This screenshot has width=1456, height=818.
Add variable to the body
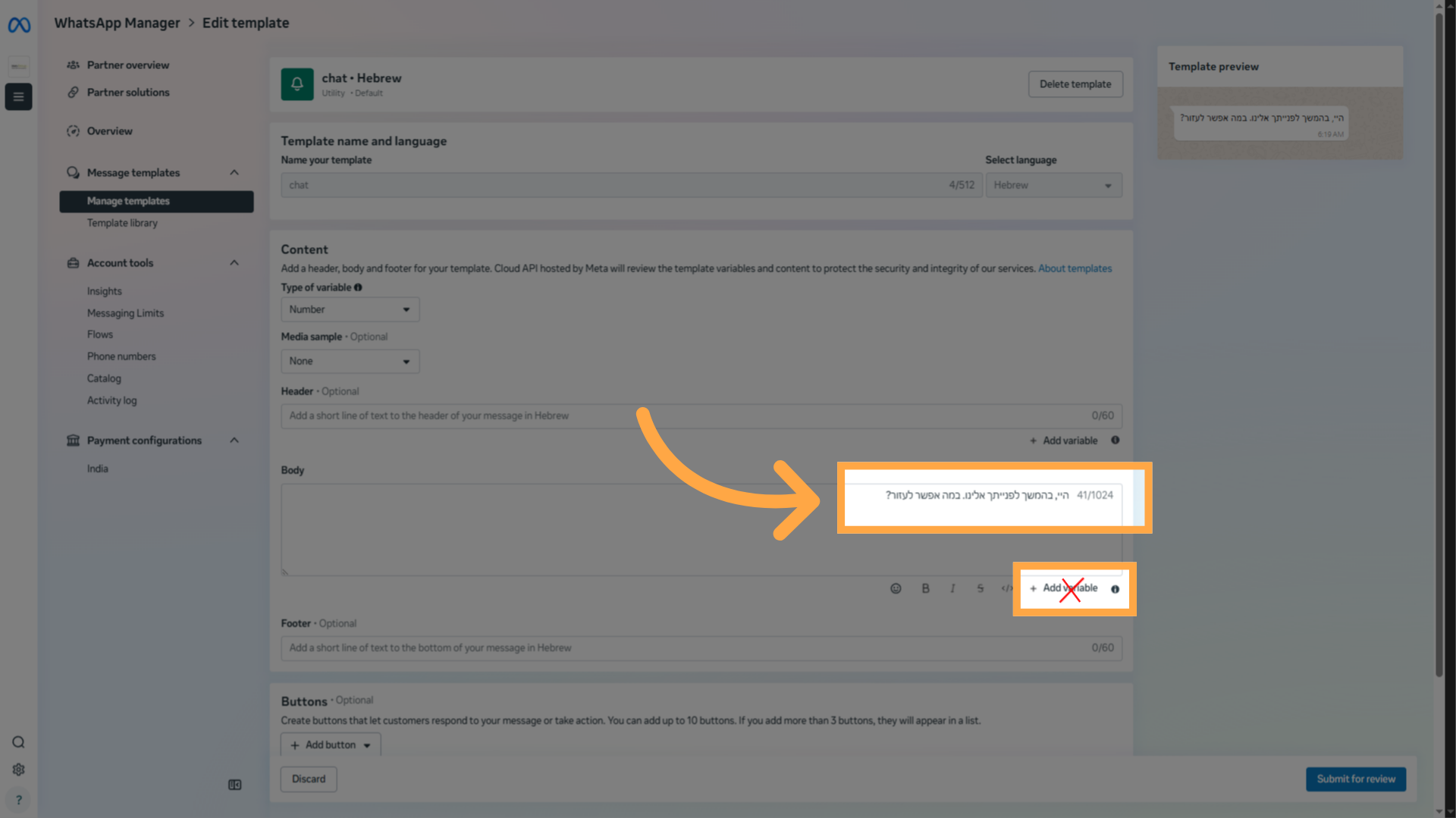[x=1064, y=588]
